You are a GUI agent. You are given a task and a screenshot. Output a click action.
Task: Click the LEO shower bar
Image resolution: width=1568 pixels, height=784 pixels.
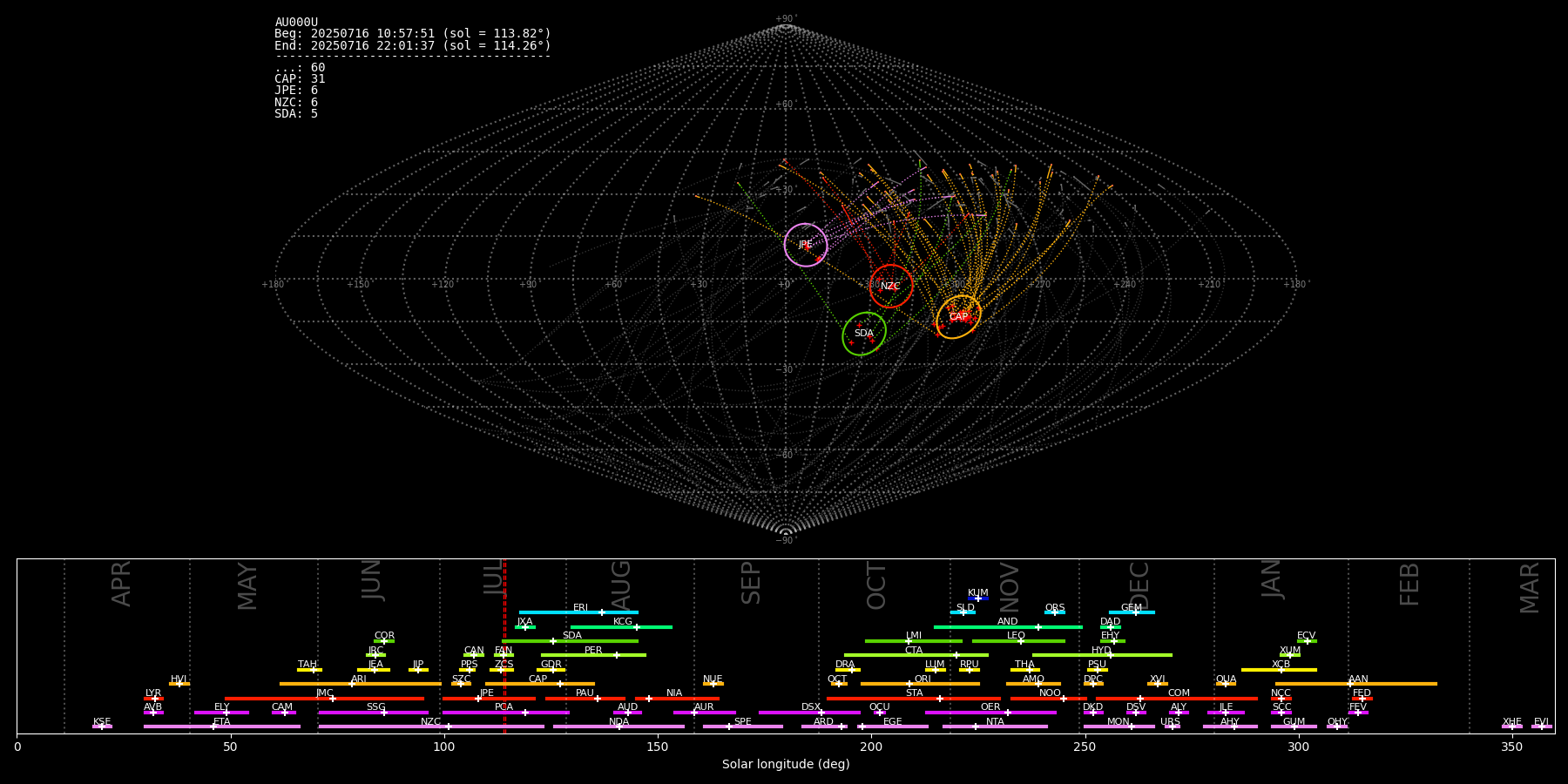(x=1018, y=641)
